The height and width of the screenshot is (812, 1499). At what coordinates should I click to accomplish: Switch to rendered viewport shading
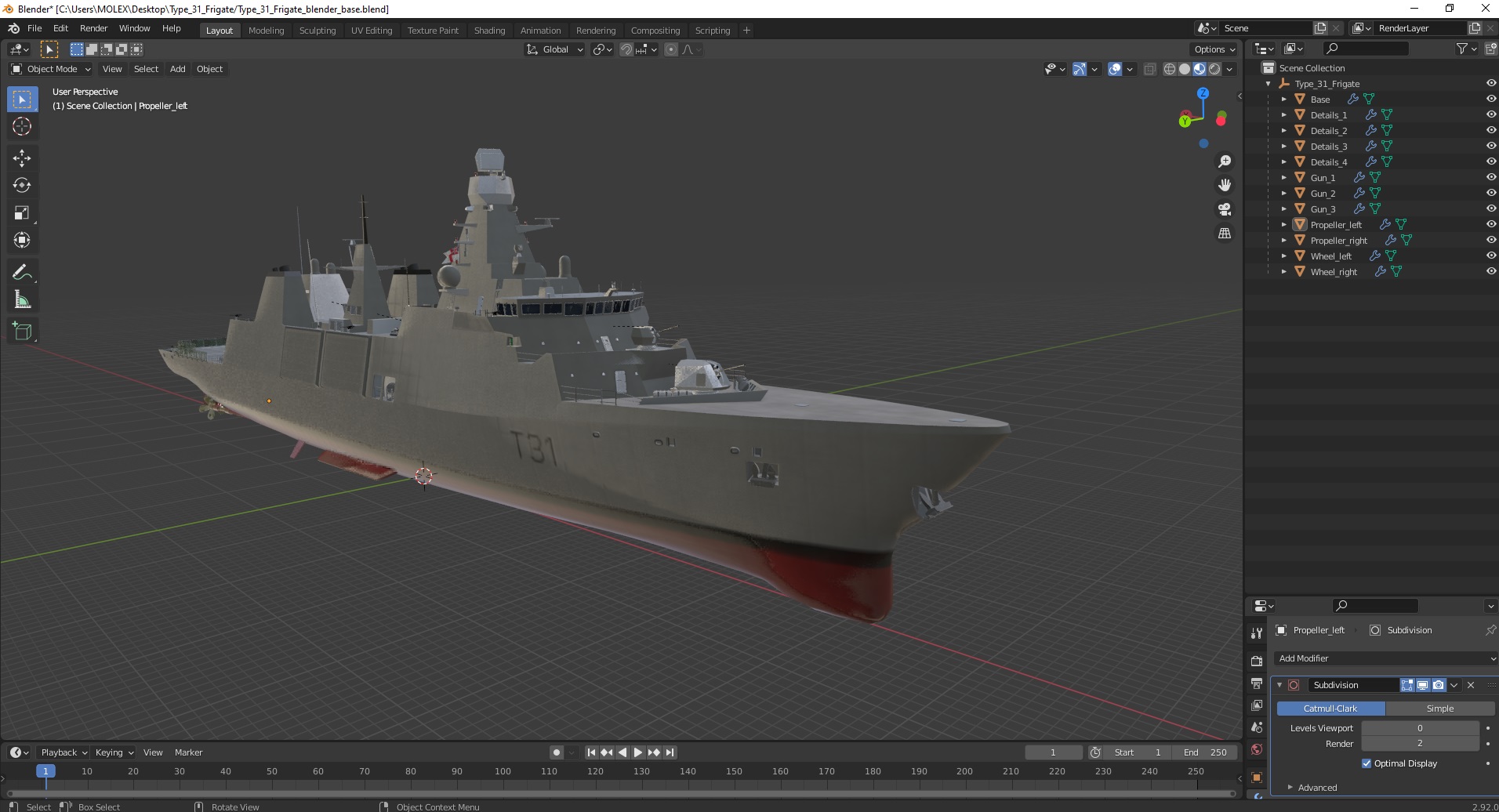(1214, 69)
